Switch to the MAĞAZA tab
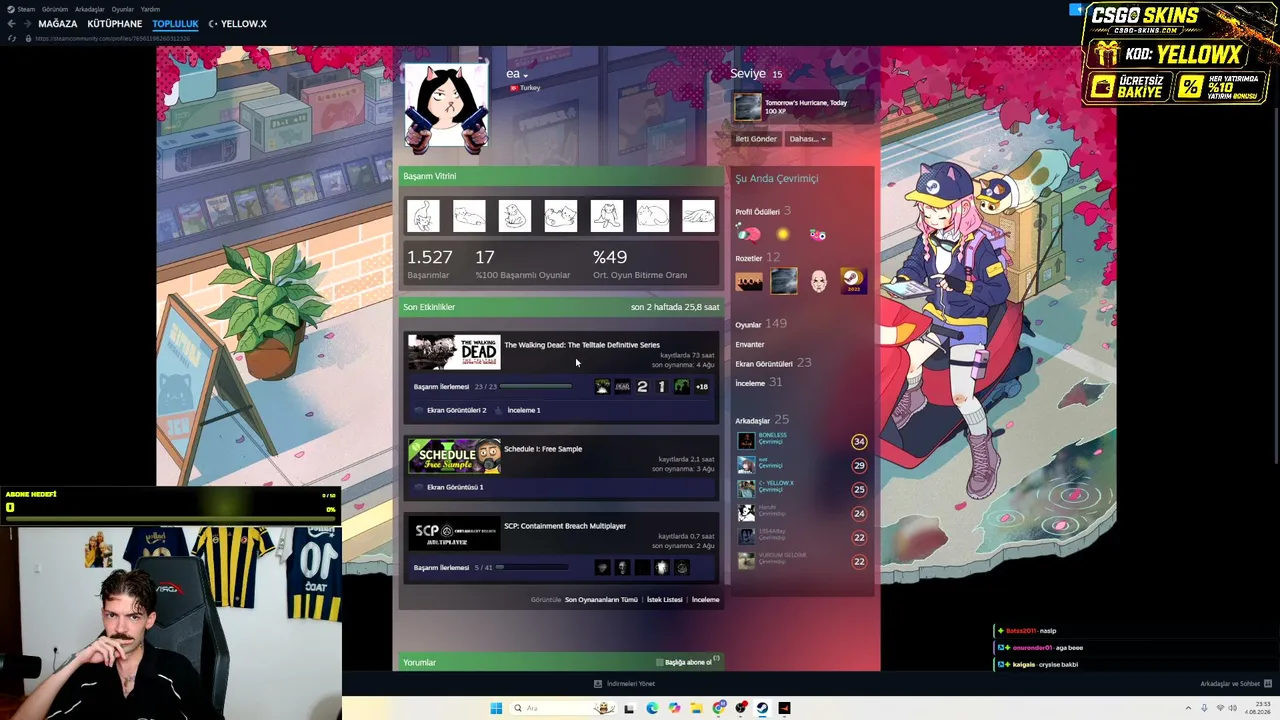This screenshot has width=1280, height=720. point(58,24)
